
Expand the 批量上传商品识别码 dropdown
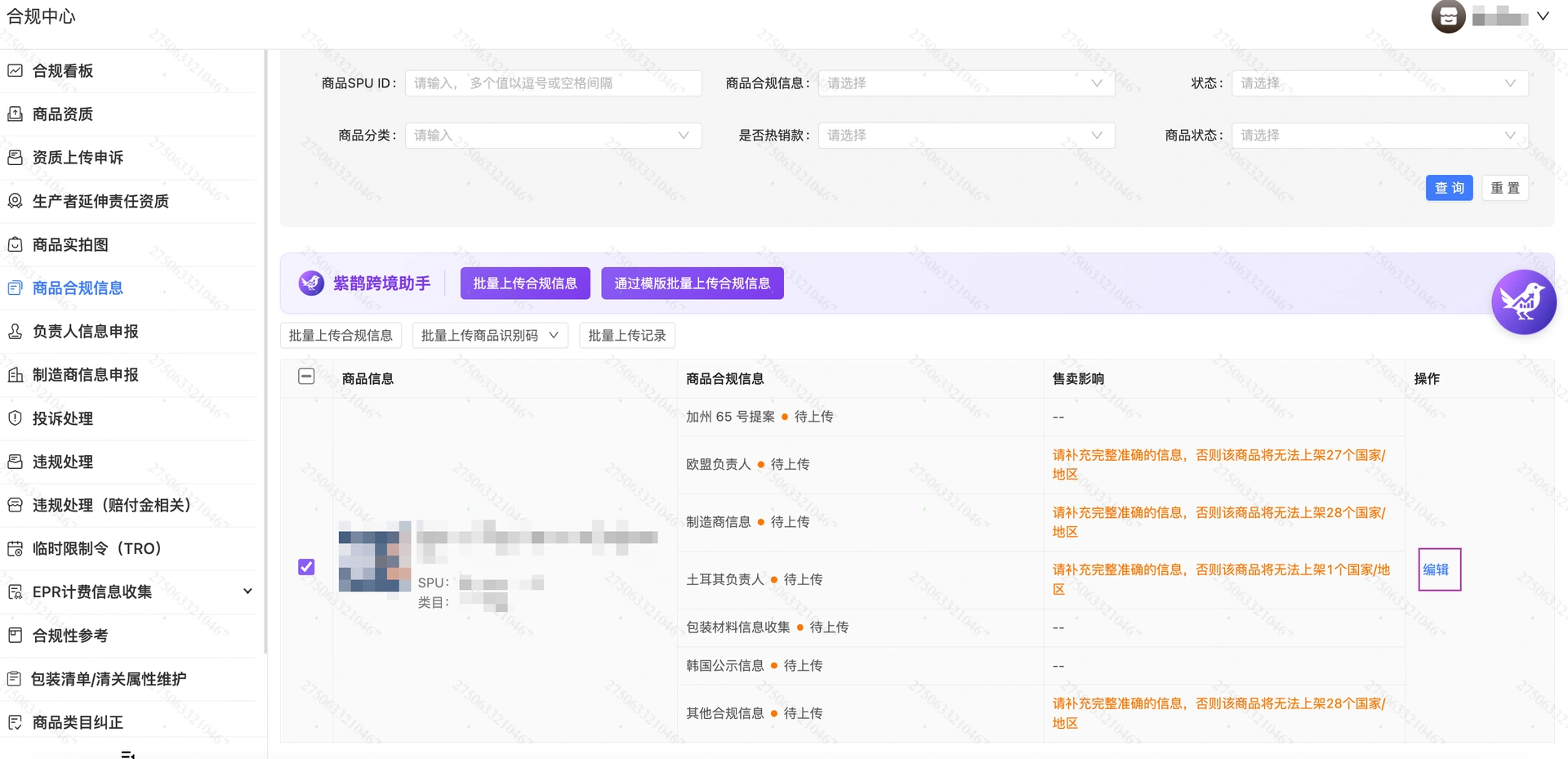tap(490, 335)
